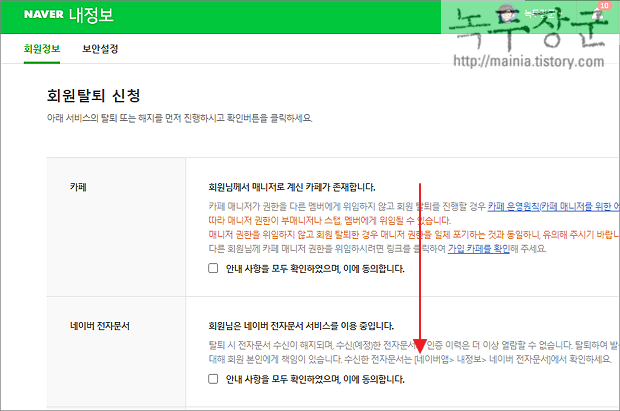
Task: Switch to the 보안설정 tab
Action: [x=100, y=49]
